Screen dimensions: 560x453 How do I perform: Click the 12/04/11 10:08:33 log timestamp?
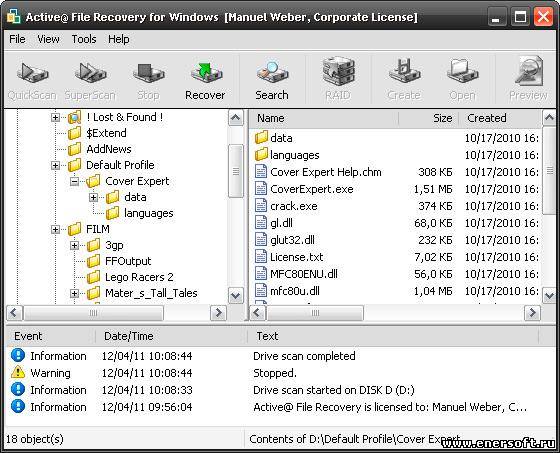point(147,390)
